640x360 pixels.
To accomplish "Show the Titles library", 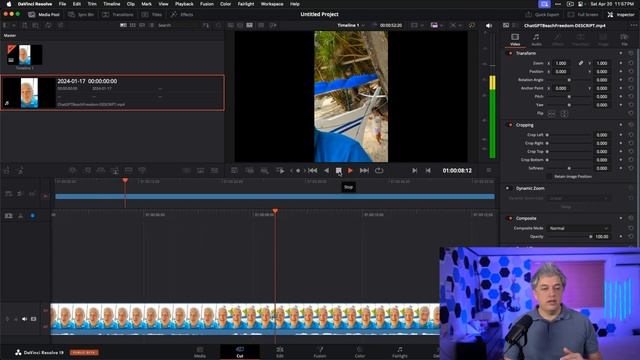I will (152, 14).
